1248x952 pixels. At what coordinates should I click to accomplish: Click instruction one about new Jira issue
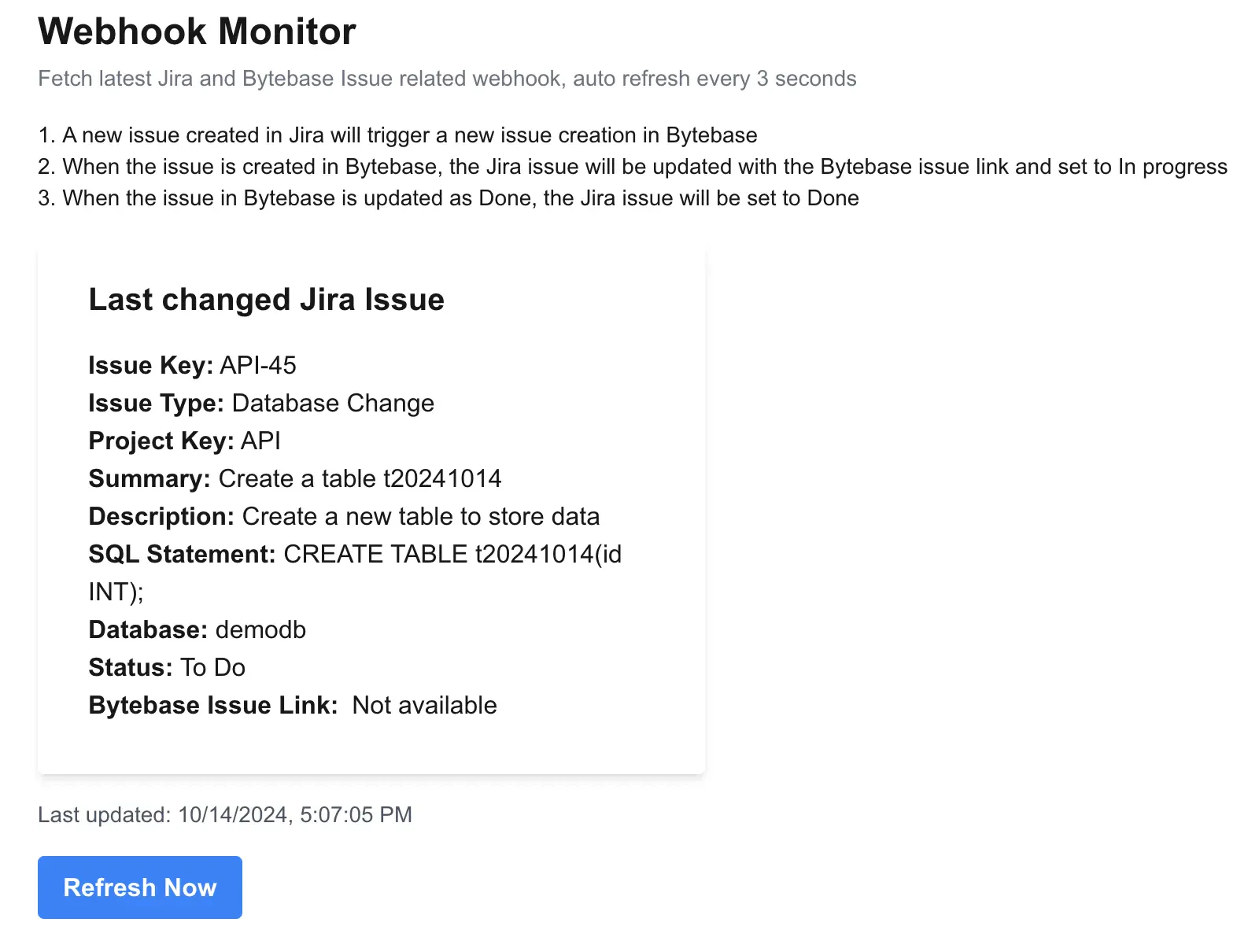[397, 135]
